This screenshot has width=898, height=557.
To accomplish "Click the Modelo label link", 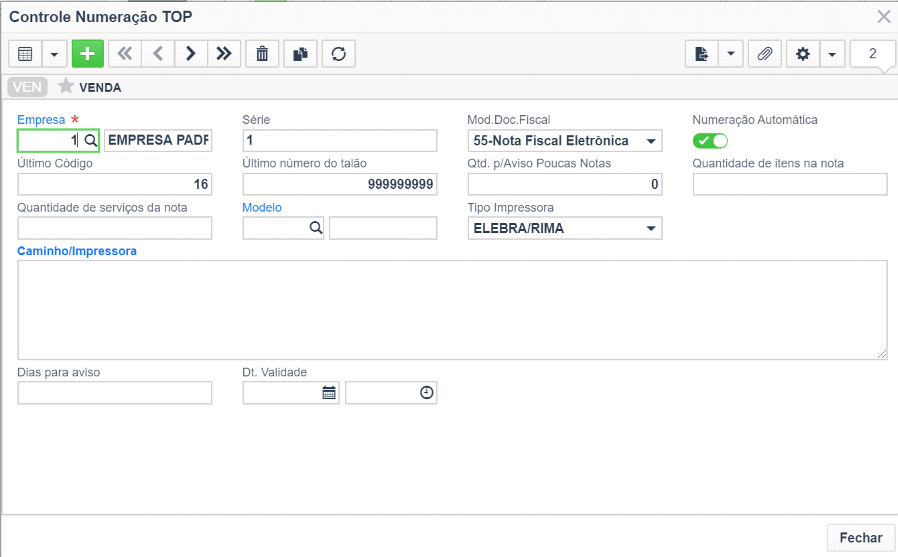I will (x=262, y=207).
